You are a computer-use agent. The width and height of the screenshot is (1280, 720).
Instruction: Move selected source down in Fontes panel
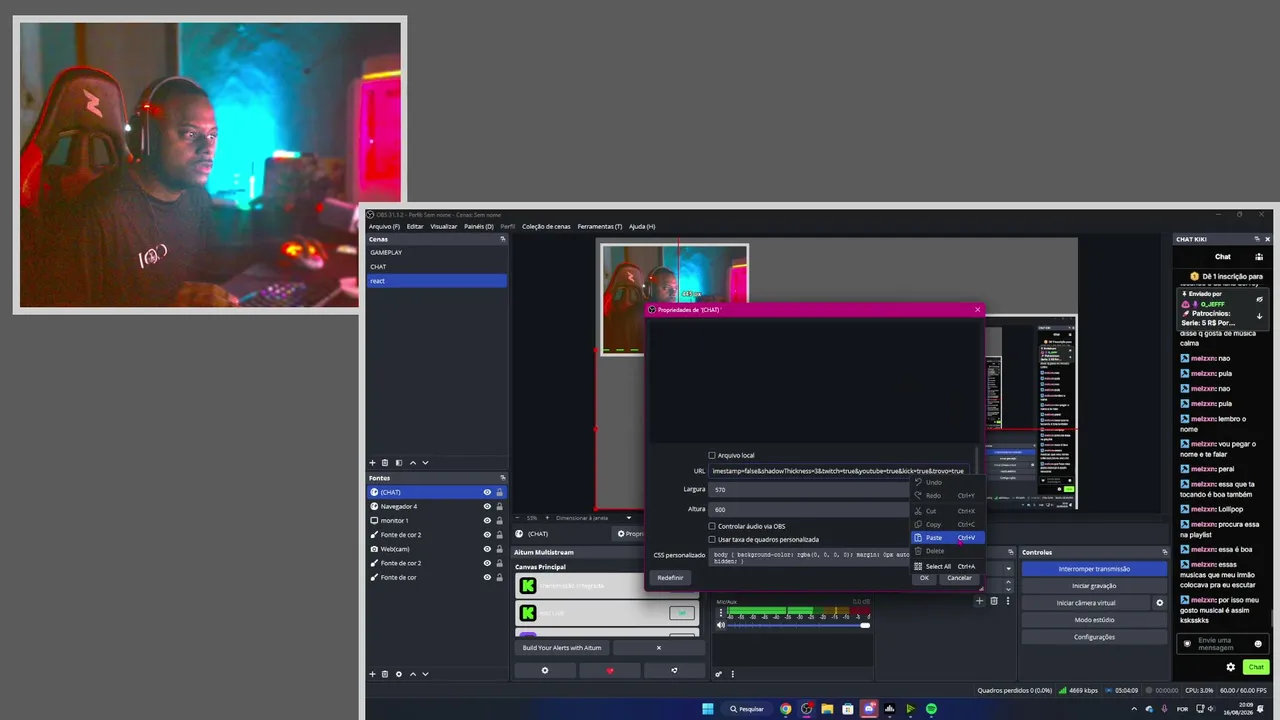(425, 674)
